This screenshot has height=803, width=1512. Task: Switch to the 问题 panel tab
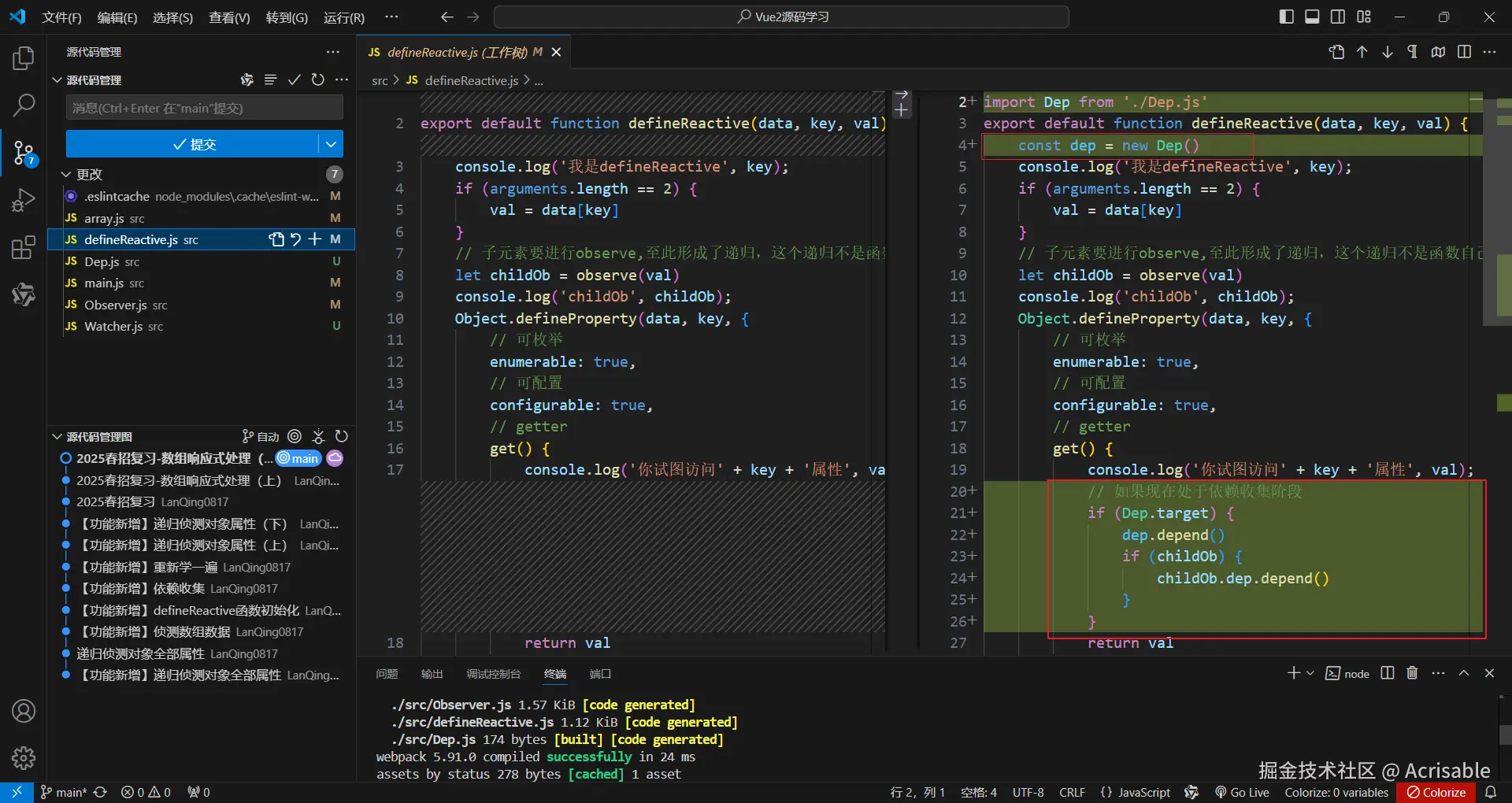pyautogui.click(x=387, y=674)
